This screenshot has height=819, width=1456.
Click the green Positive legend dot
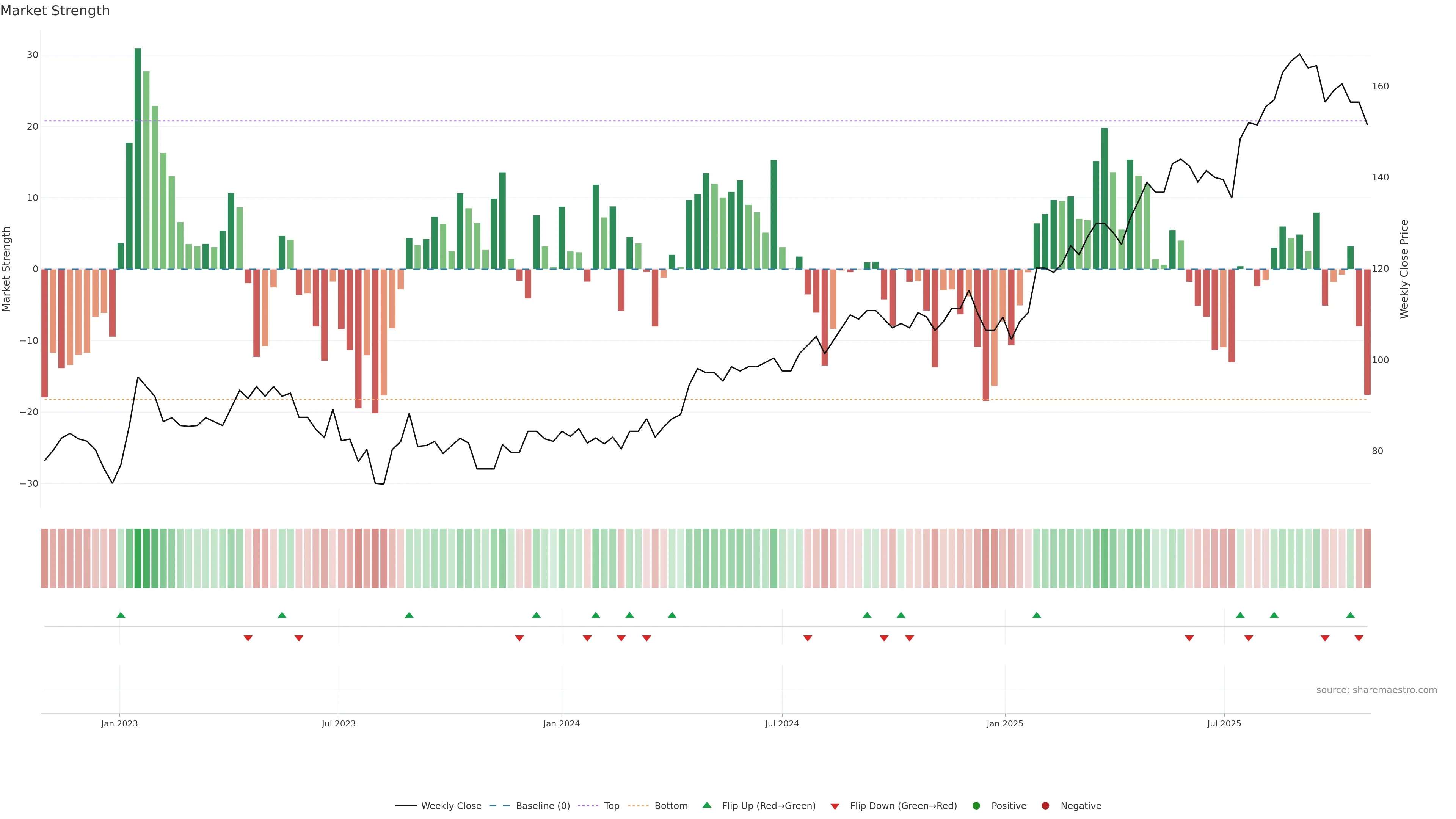click(976, 806)
